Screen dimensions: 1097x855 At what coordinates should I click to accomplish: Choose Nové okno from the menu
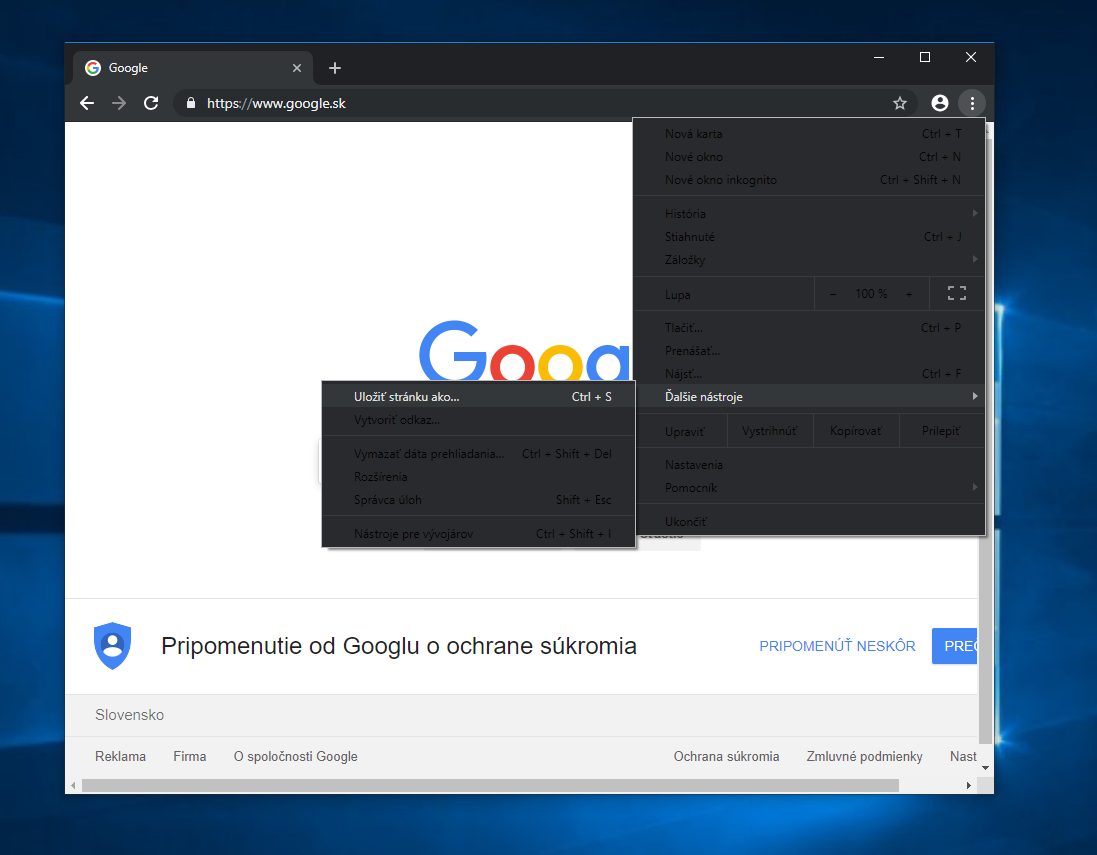coord(809,157)
